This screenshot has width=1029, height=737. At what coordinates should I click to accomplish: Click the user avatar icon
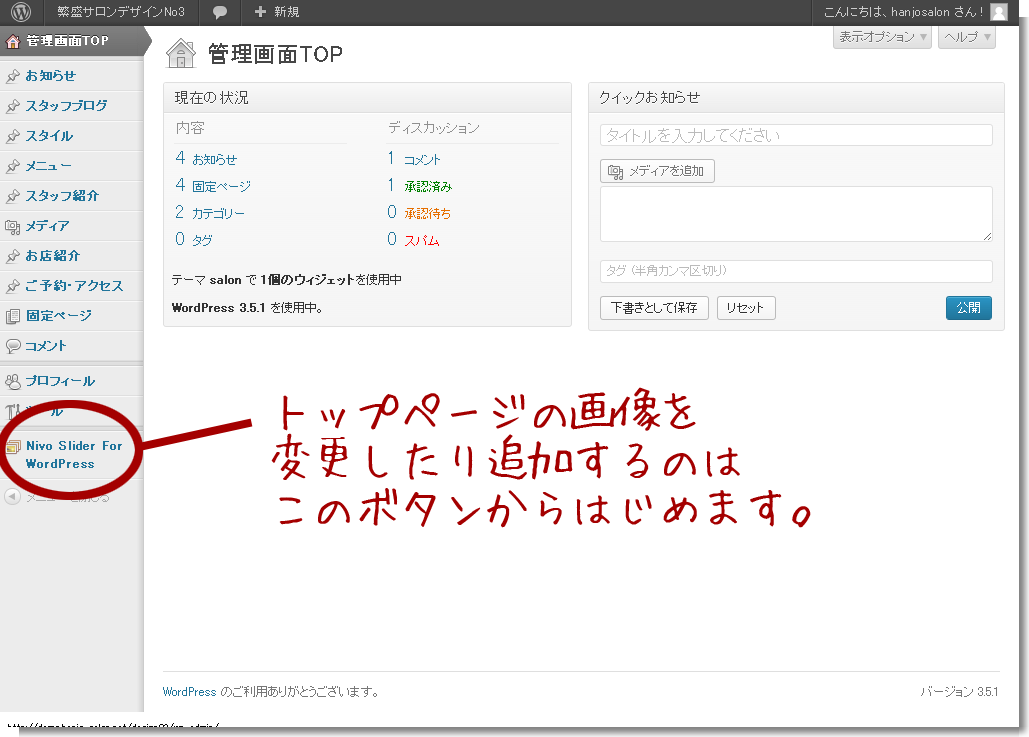click(x=998, y=12)
